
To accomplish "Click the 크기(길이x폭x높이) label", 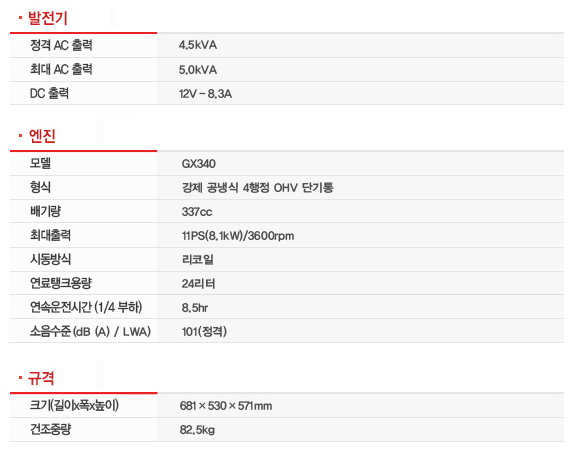I will pos(74,405).
